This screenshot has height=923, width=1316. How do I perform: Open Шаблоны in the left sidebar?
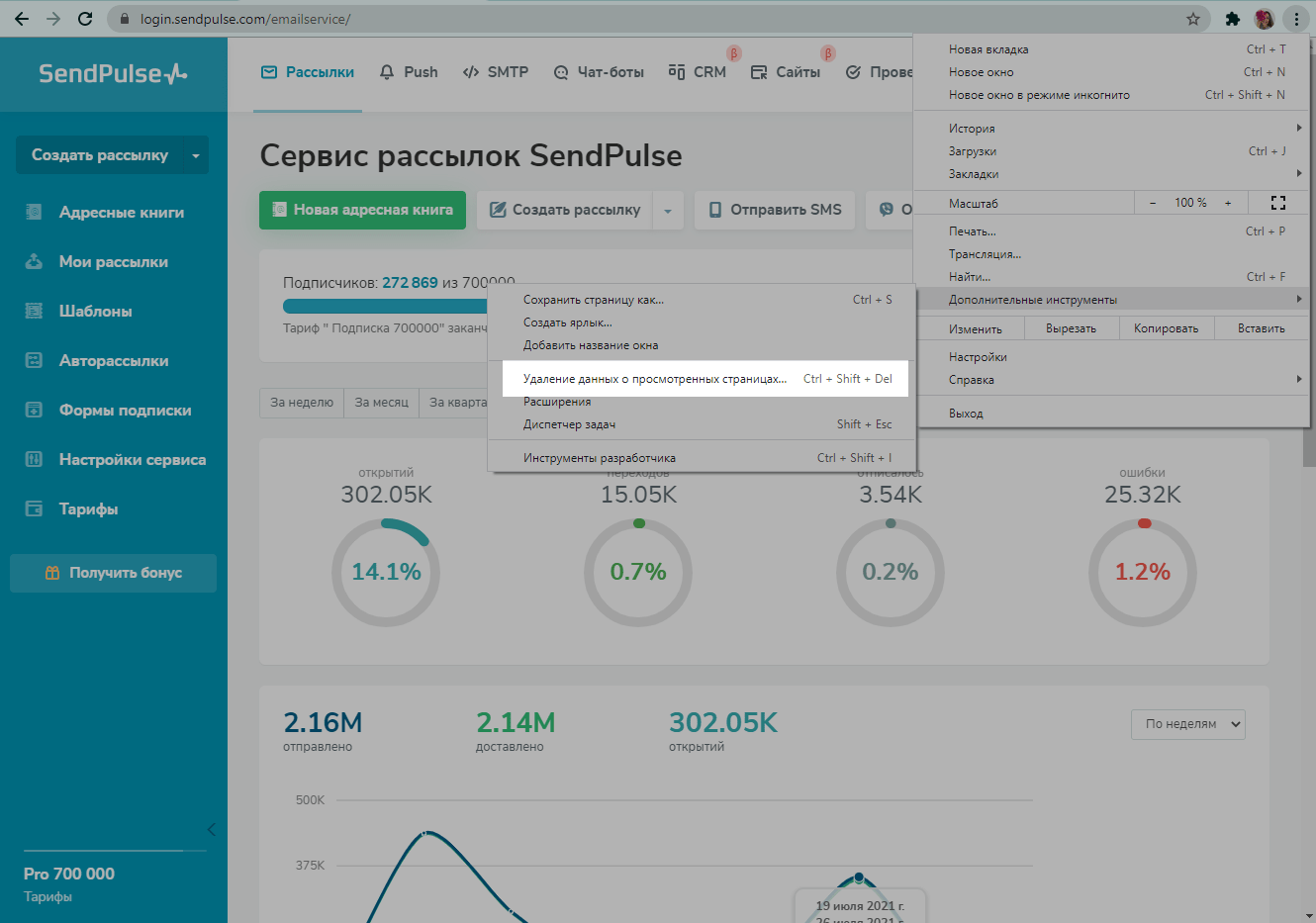pyautogui.click(x=95, y=312)
